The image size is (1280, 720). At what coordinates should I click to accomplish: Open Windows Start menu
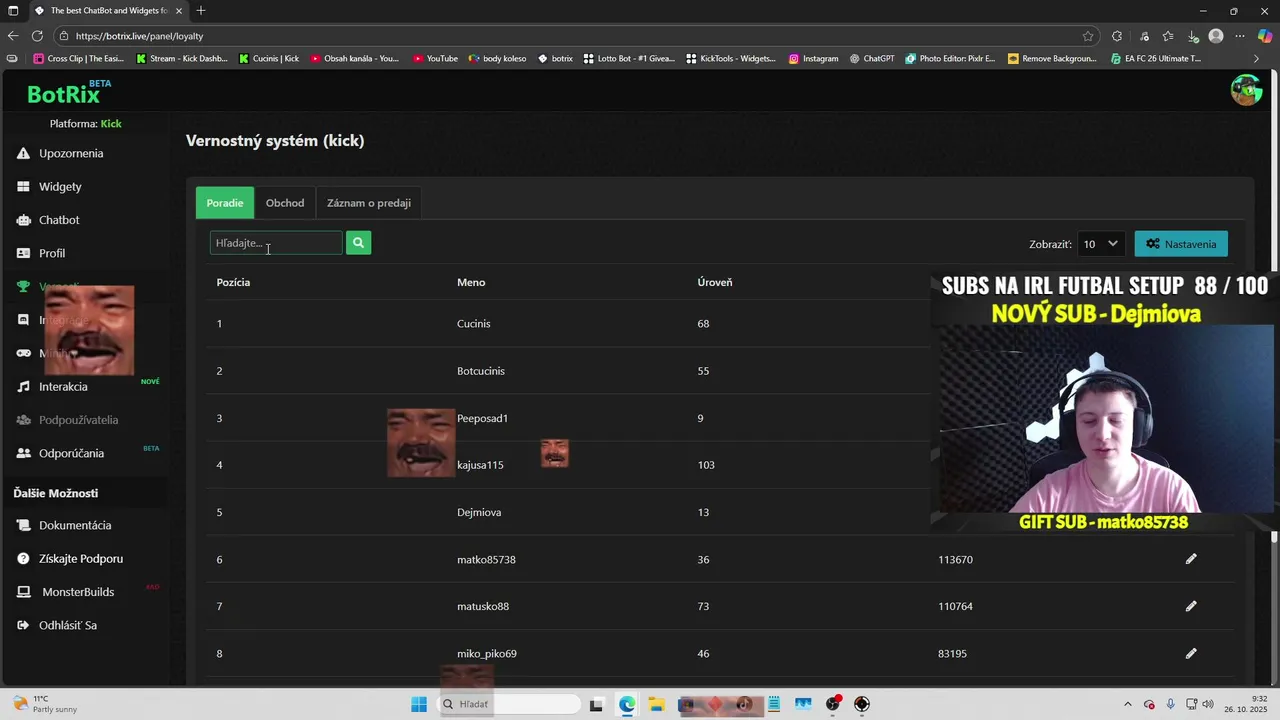(x=419, y=704)
